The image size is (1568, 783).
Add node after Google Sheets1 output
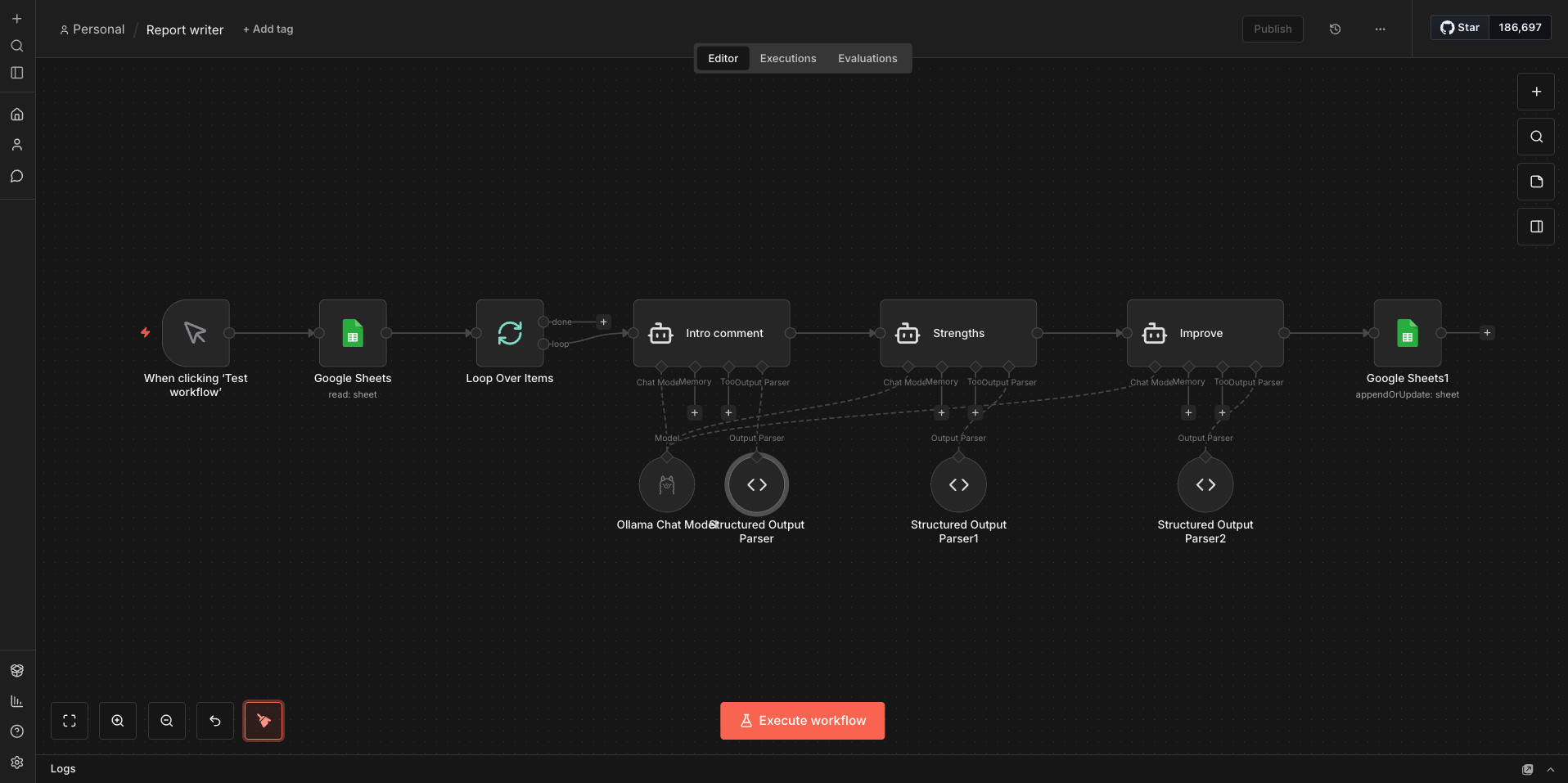point(1488,333)
